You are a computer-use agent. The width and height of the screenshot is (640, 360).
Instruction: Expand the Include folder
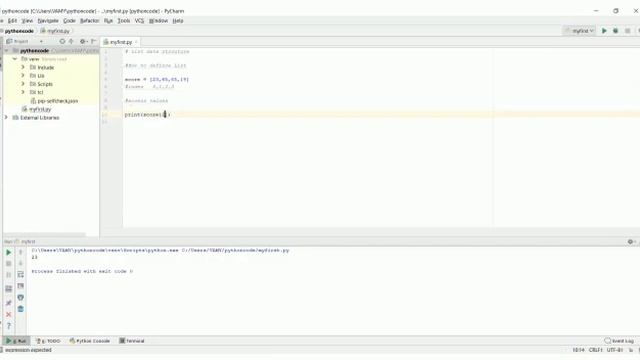click(x=23, y=67)
